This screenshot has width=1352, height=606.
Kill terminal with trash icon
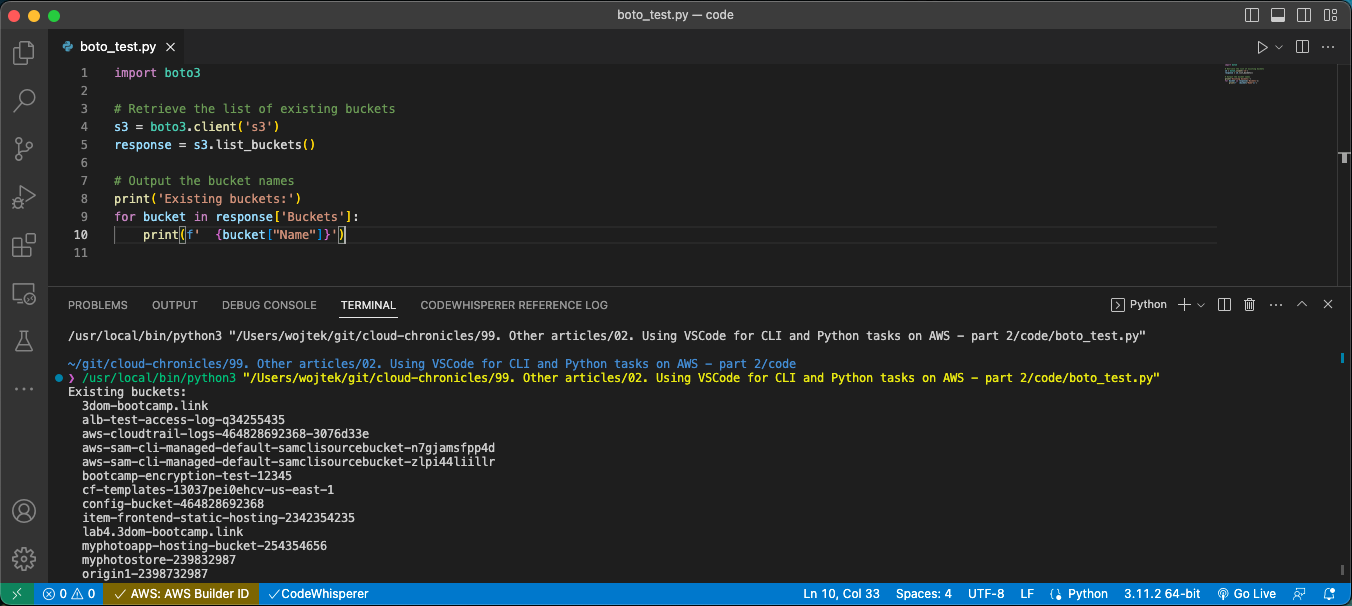1249,304
